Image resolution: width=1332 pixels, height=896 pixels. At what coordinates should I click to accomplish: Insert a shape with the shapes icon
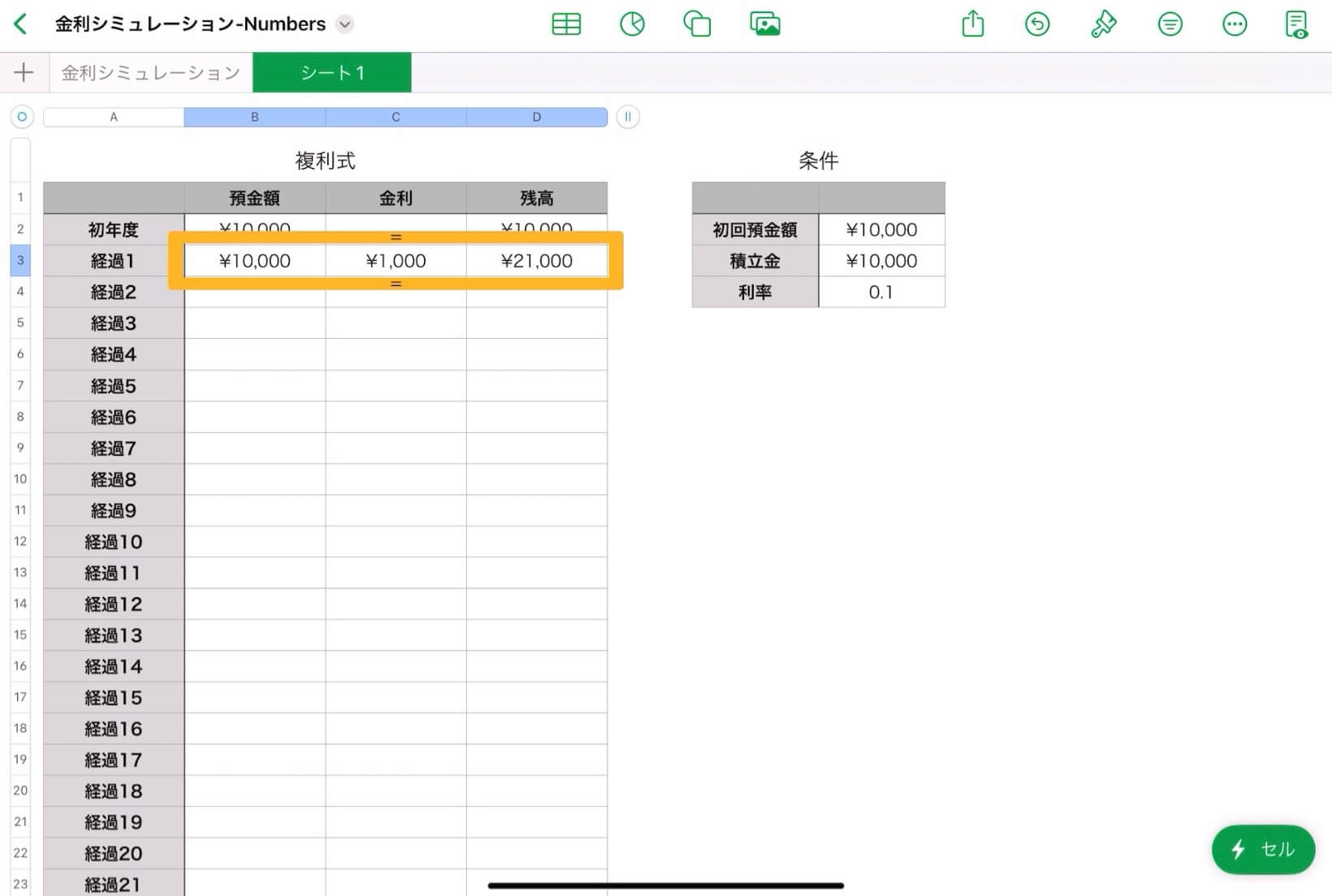(x=697, y=24)
